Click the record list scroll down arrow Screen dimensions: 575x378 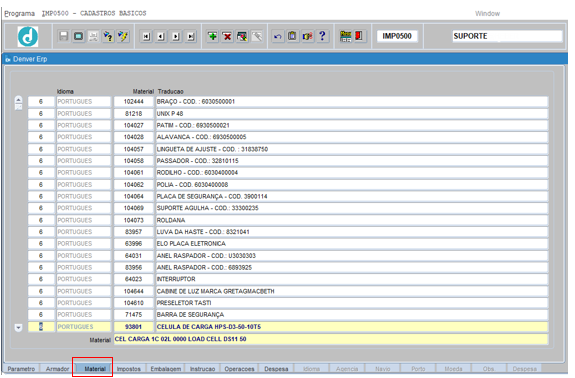tap(18, 327)
